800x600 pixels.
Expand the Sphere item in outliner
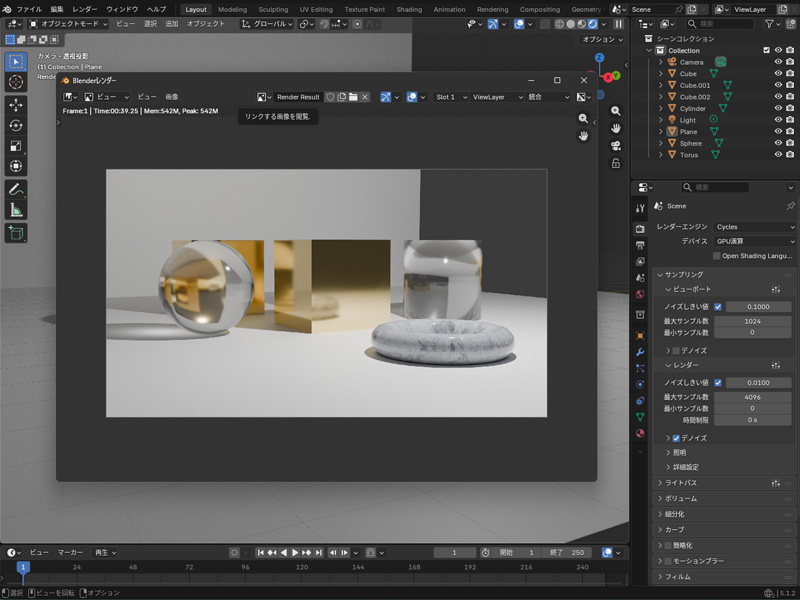coord(661,143)
